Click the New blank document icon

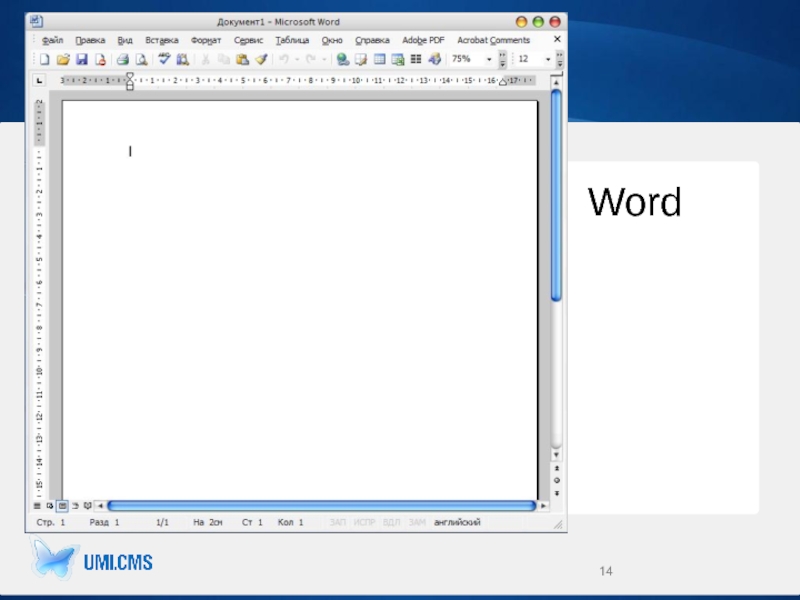(x=44, y=60)
